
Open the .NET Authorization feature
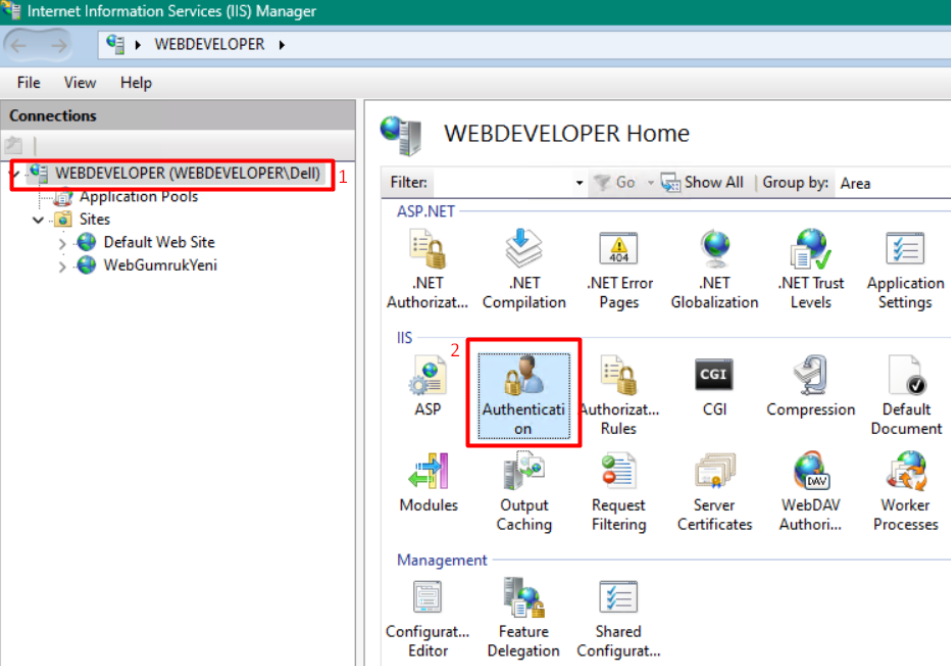pyautogui.click(x=428, y=269)
